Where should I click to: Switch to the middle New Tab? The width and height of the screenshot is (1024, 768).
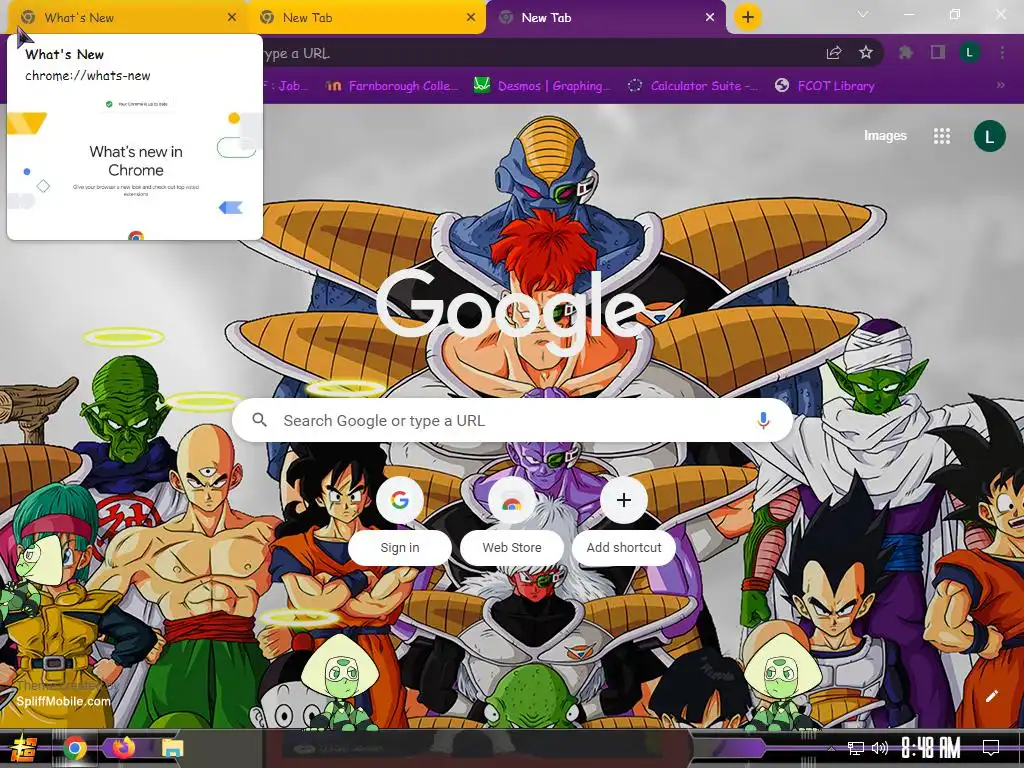(366, 18)
